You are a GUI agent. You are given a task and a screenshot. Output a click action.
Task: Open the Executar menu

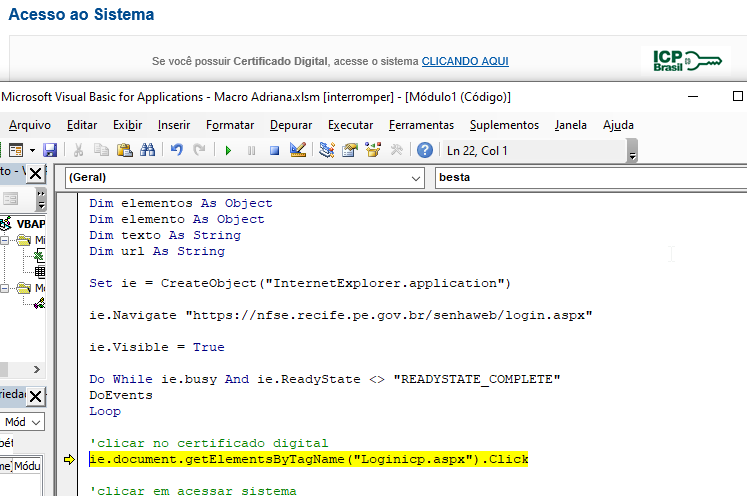click(x=351, y=125)
